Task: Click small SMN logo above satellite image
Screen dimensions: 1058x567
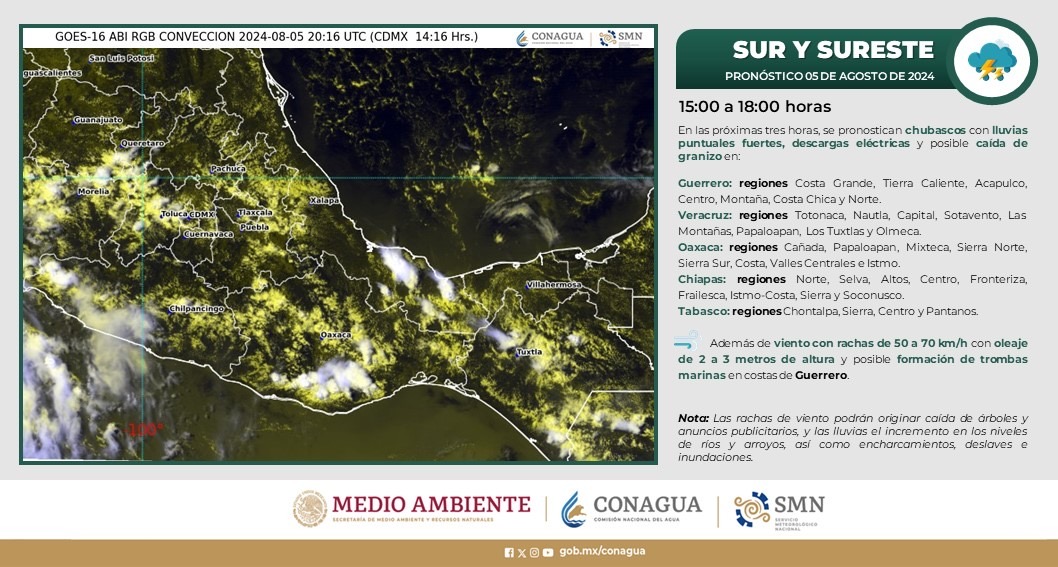Action: click(x=621, y=37)
